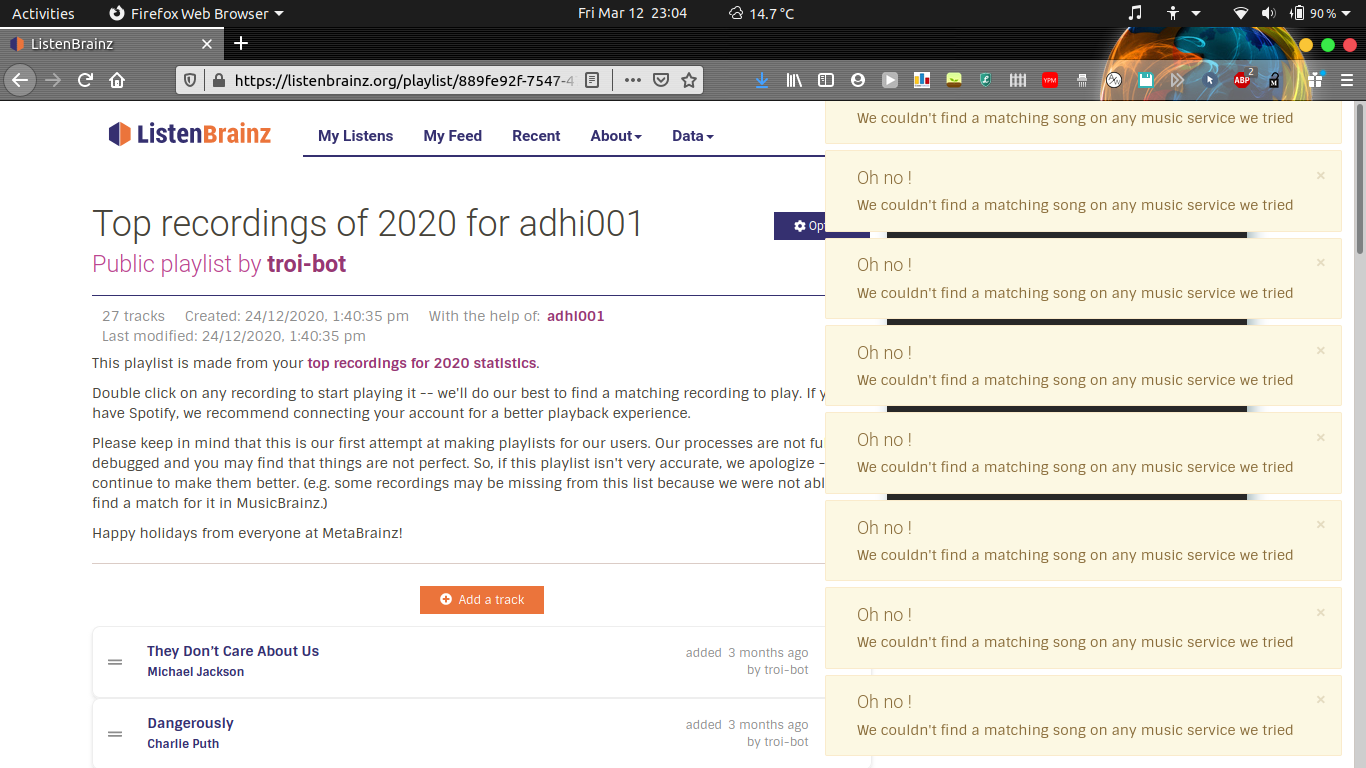The width and height of the screenshot is (1366, 768).
Task: Open the Recent listens page
Action: pos(536,136)
